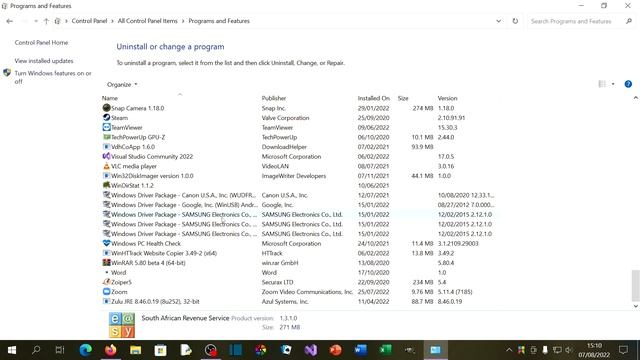Click the WinDirStat 1.1.2 icon
This screenshot has width=640, height=360.
[107, 185]
